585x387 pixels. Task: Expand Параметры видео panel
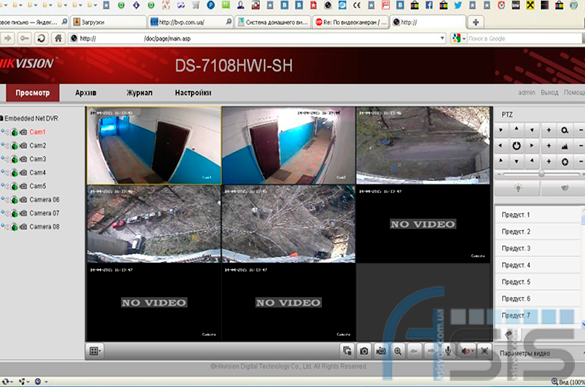tap(540, 353)
